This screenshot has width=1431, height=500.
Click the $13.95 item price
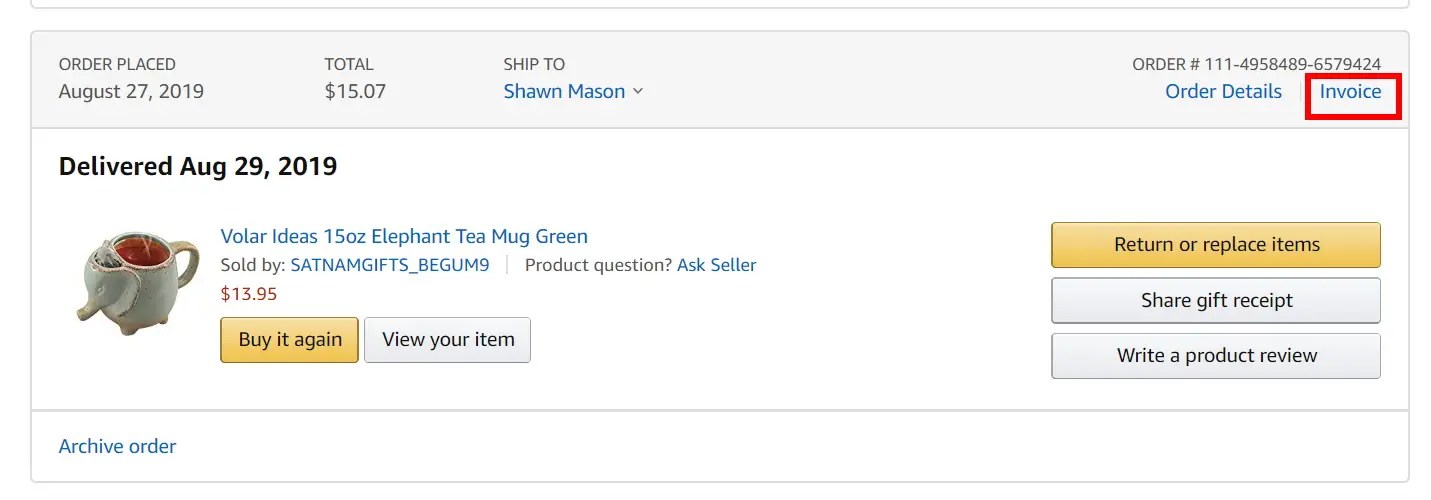pos(249,294)
